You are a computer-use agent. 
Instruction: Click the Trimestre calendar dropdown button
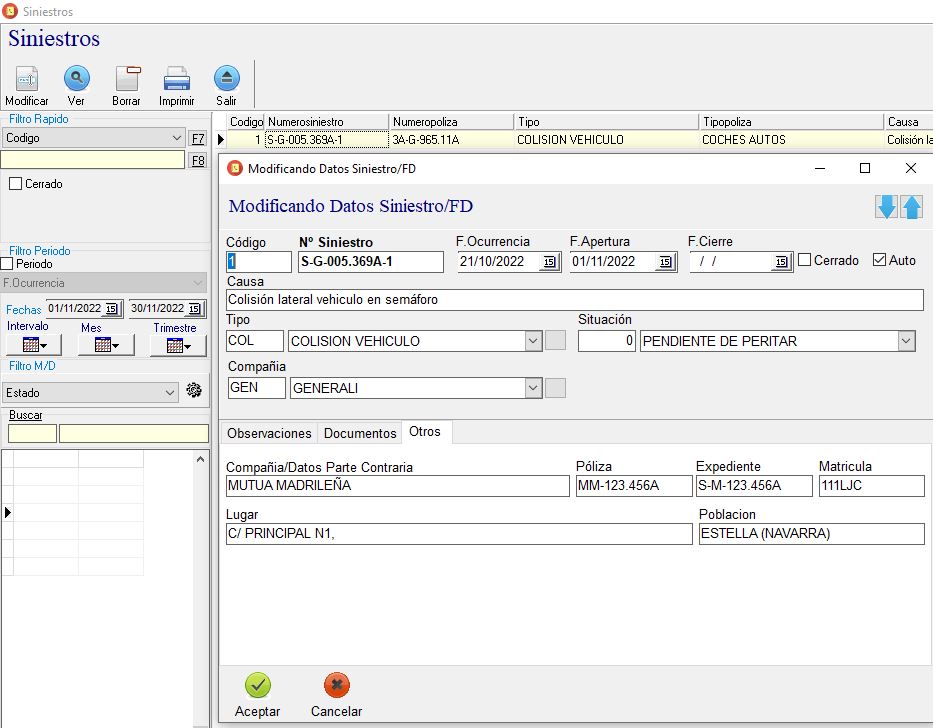[178, 345]
